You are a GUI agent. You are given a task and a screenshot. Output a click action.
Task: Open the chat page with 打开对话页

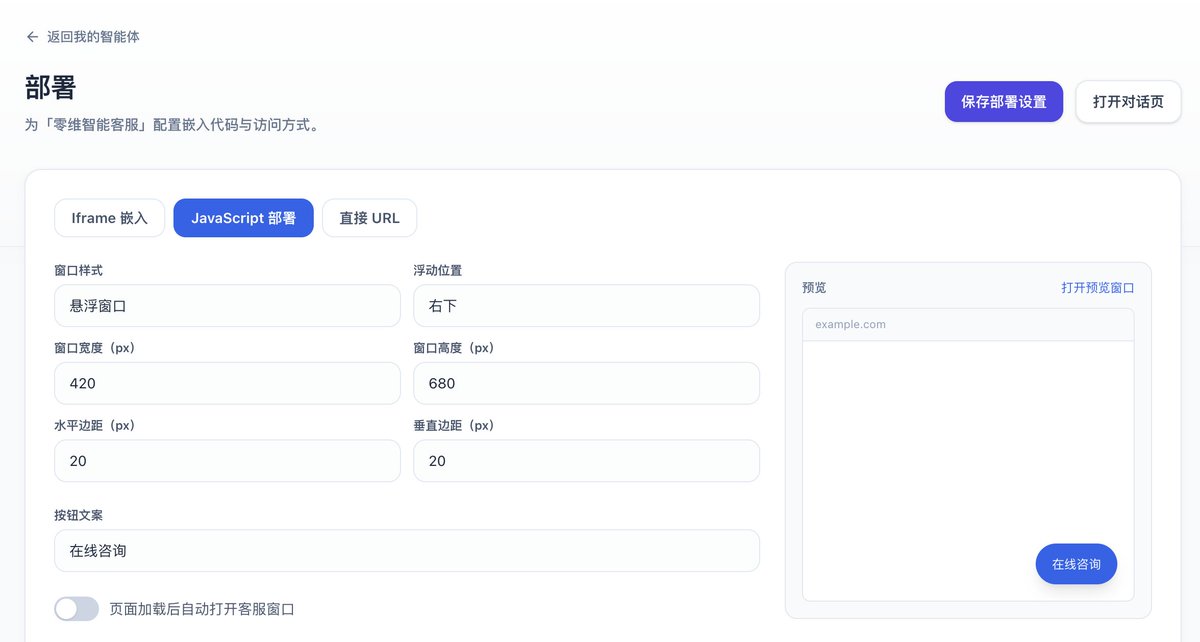1128,102
